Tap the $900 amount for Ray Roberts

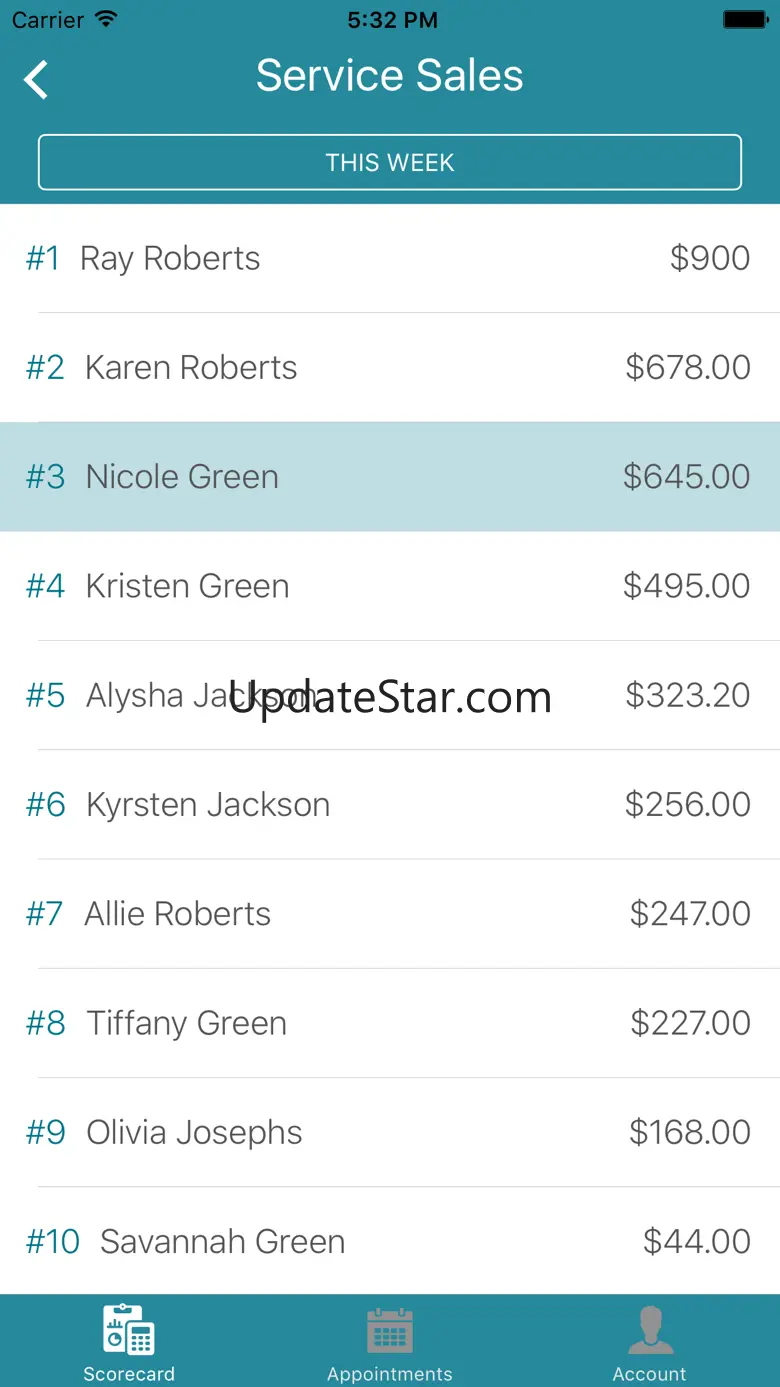tap(710, 258)
